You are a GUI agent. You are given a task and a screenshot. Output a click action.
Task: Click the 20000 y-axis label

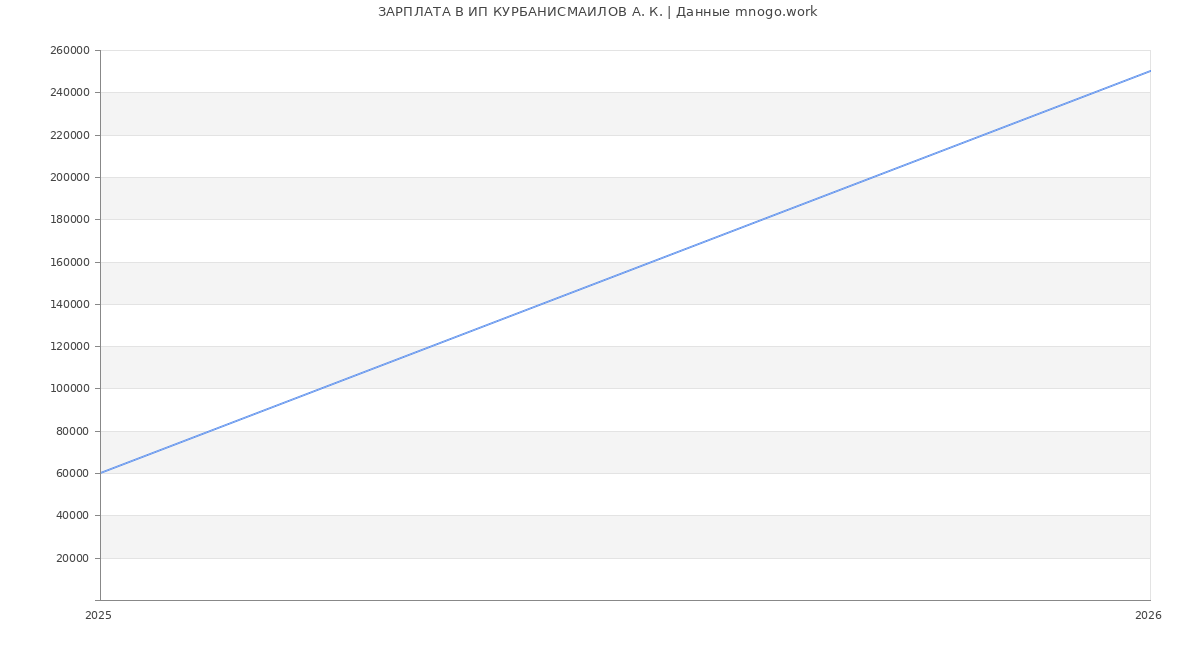click(x=72, y=558)
